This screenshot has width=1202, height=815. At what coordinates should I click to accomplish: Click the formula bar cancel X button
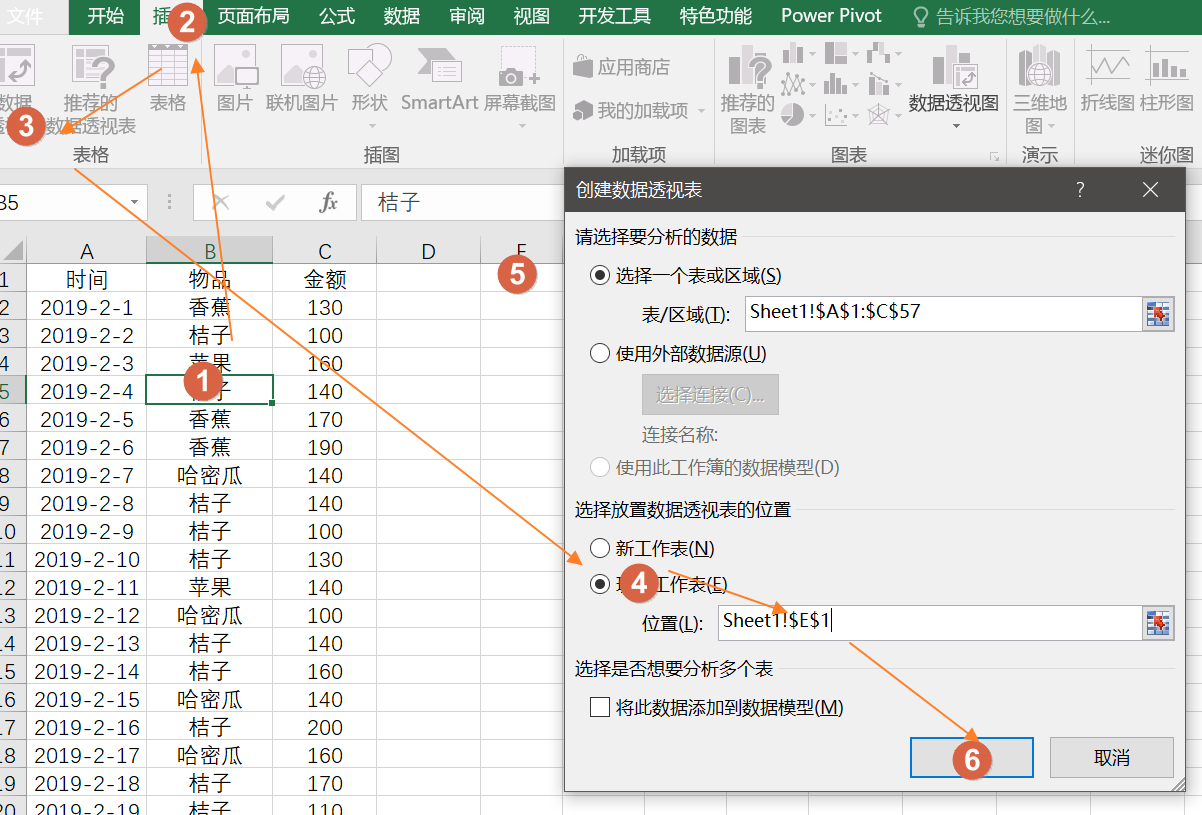221,203
